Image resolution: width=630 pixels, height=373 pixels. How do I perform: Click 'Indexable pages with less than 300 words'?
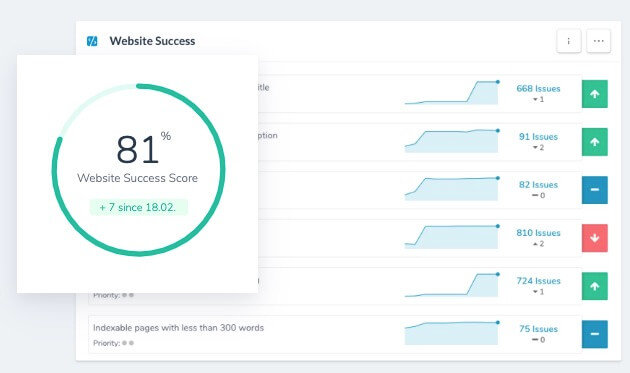178,328
